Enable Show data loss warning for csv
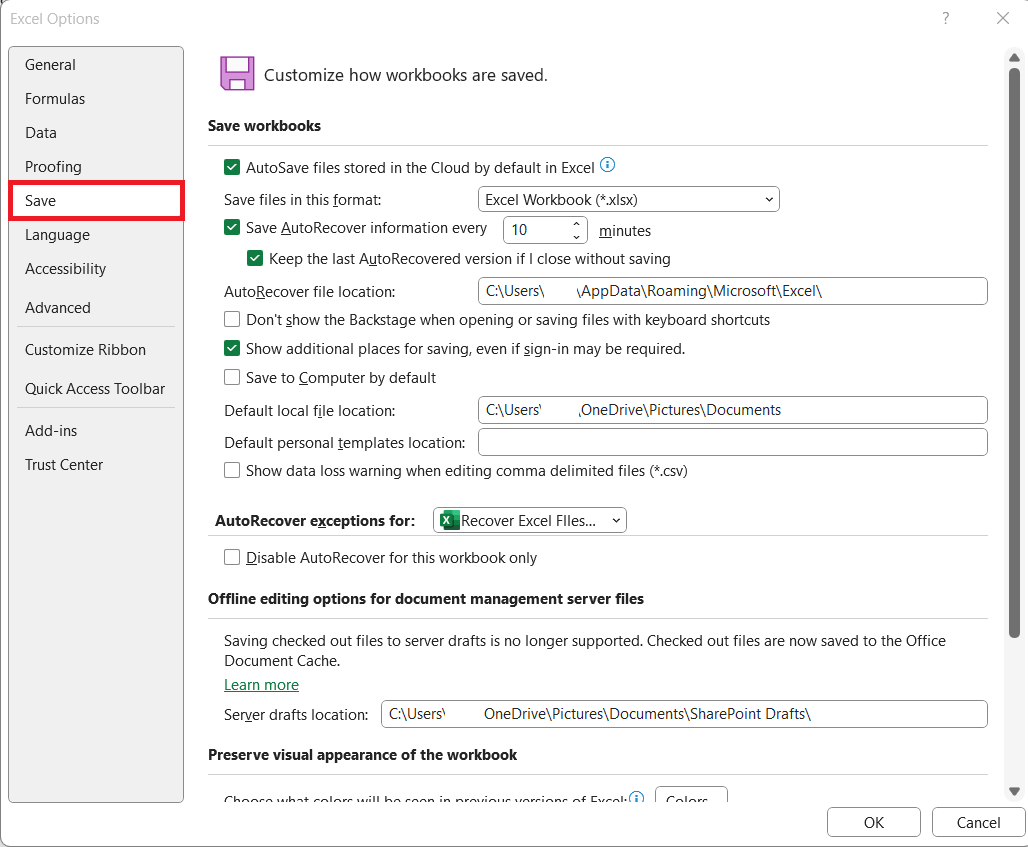 (232, 470)
